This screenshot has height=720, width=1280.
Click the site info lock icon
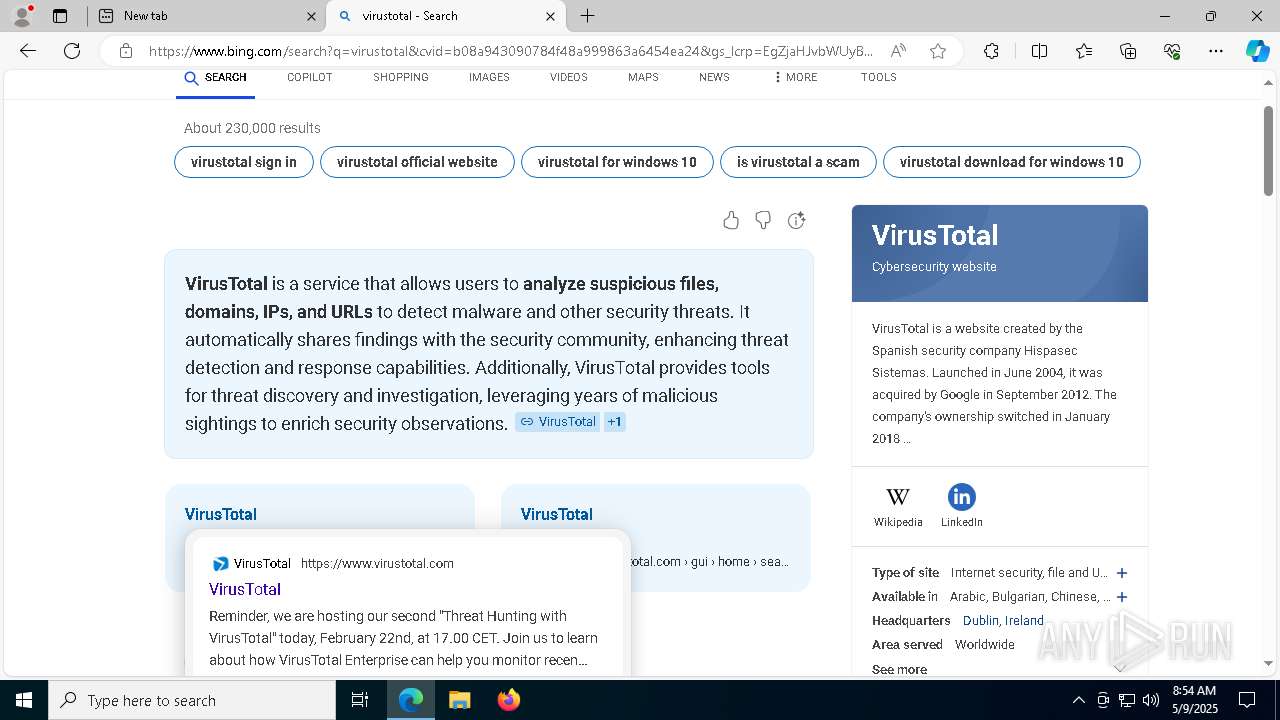coord(126,51)
